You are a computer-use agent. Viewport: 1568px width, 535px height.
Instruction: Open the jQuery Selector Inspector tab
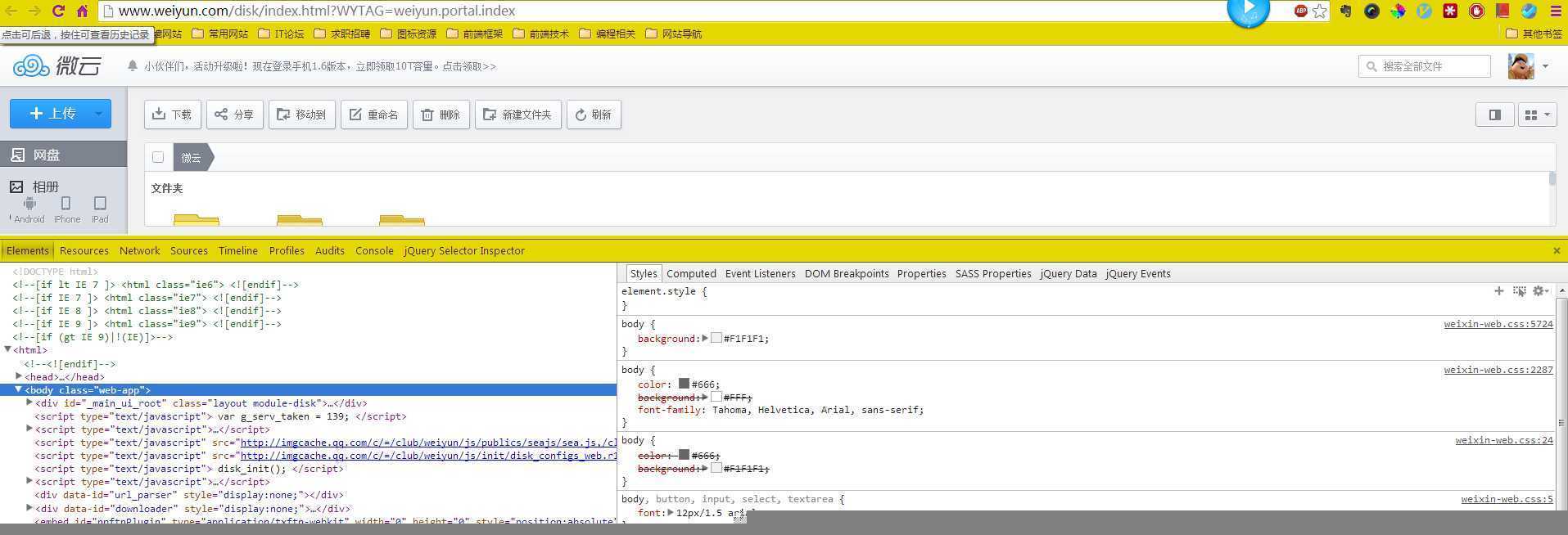pyautogui.click(x=464, y=251)
